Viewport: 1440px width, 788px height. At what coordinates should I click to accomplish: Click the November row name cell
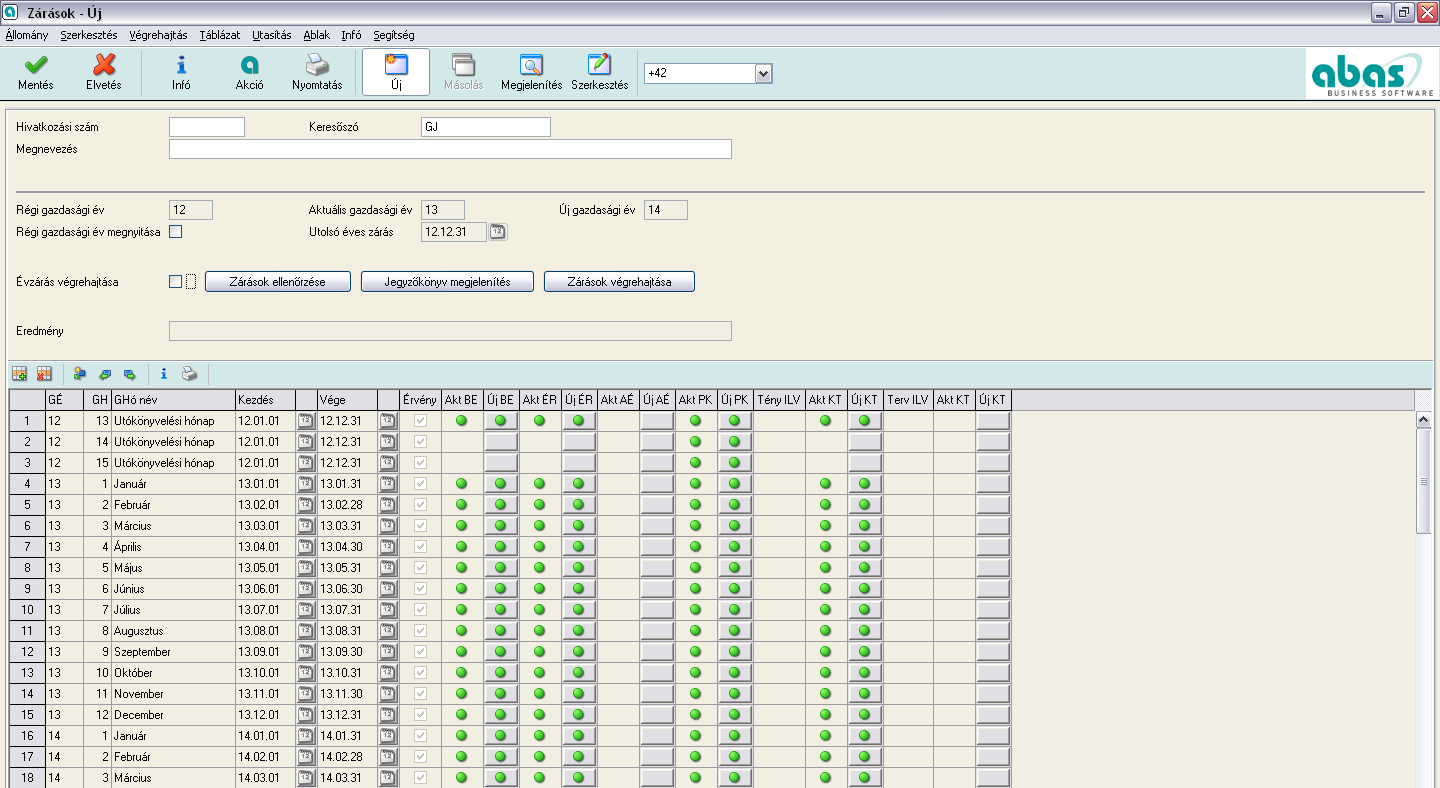[x=173, y=694]
